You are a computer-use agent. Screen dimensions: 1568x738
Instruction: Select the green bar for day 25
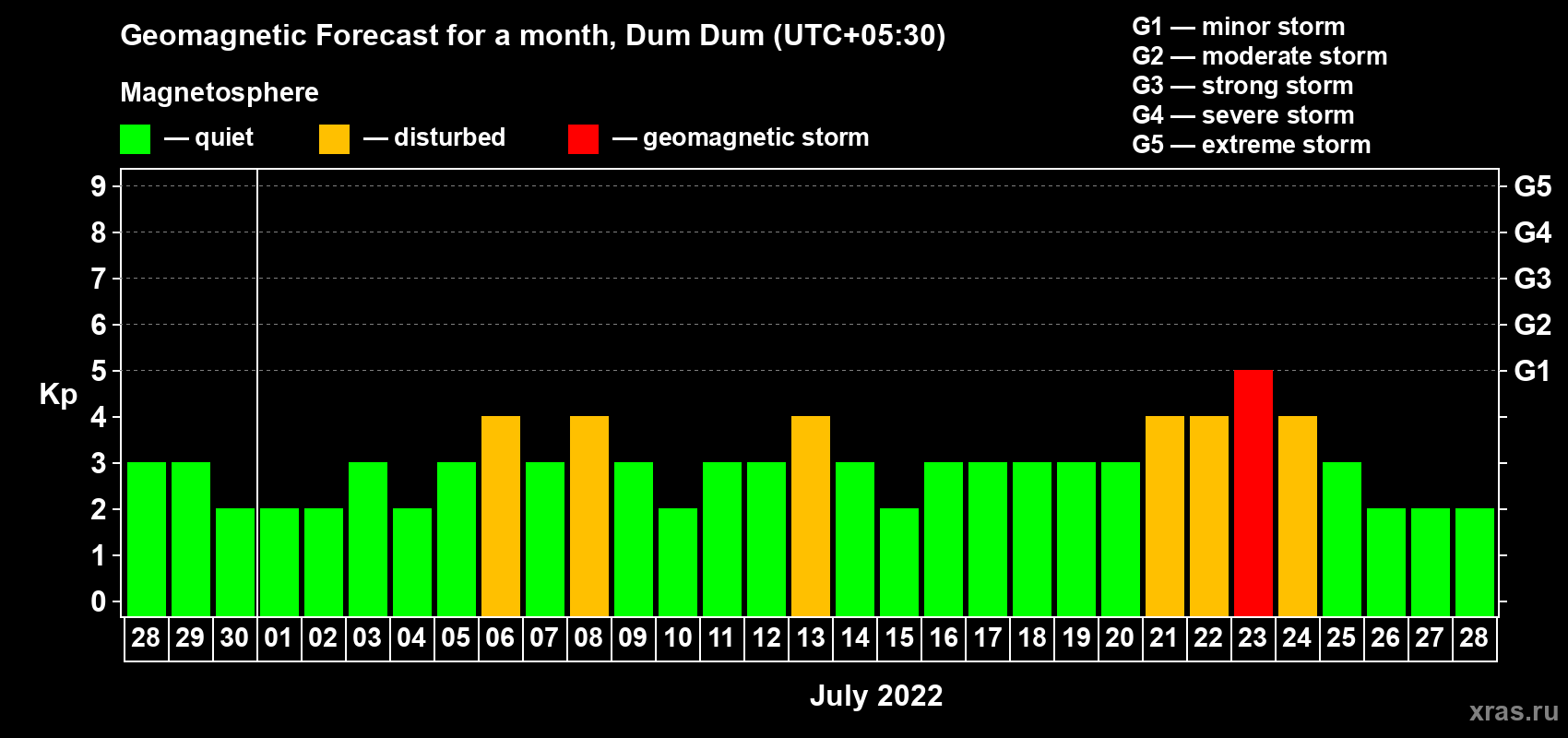click(x=1341, y=539)
